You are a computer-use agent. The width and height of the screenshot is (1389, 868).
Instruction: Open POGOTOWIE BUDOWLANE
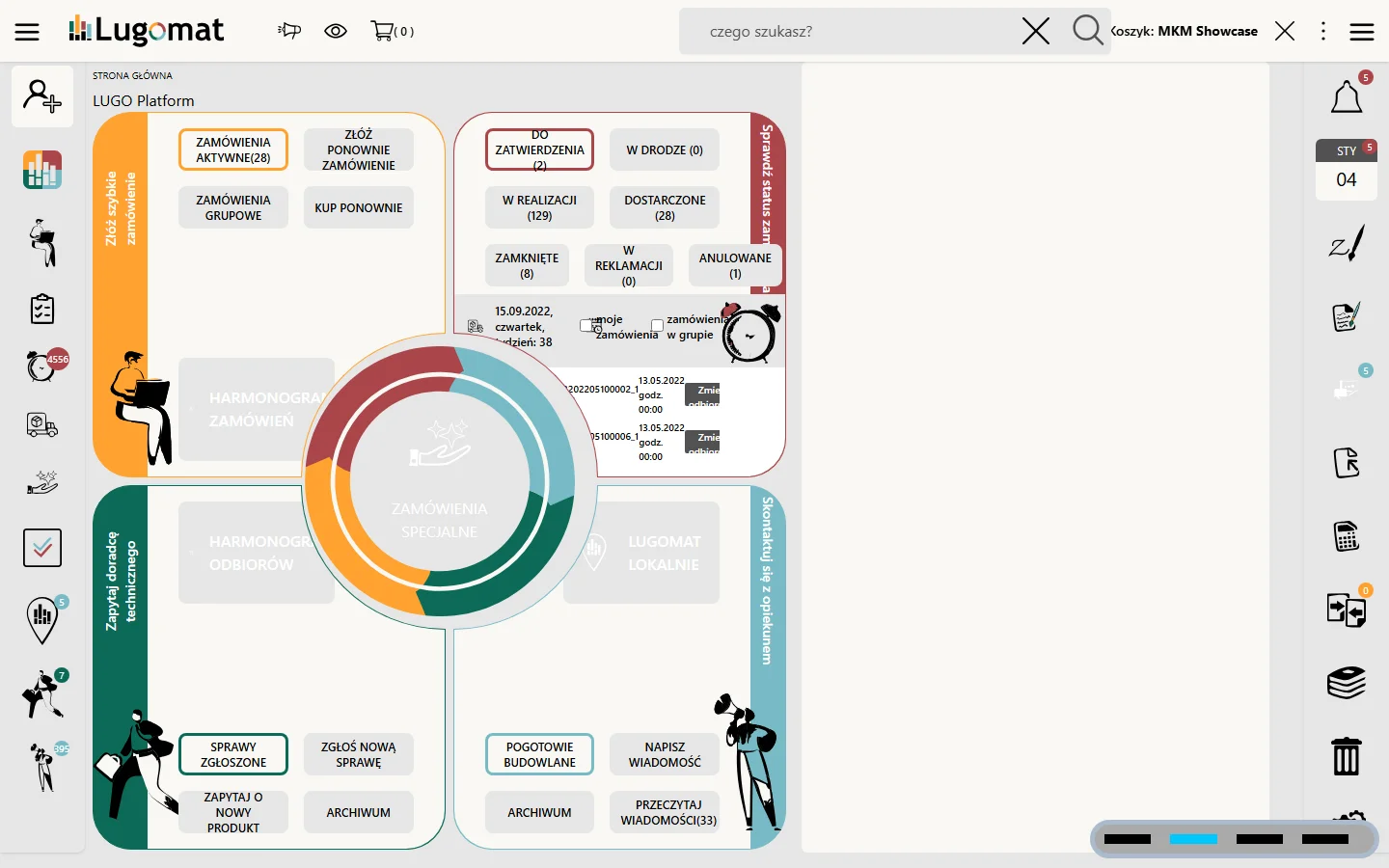540,754
